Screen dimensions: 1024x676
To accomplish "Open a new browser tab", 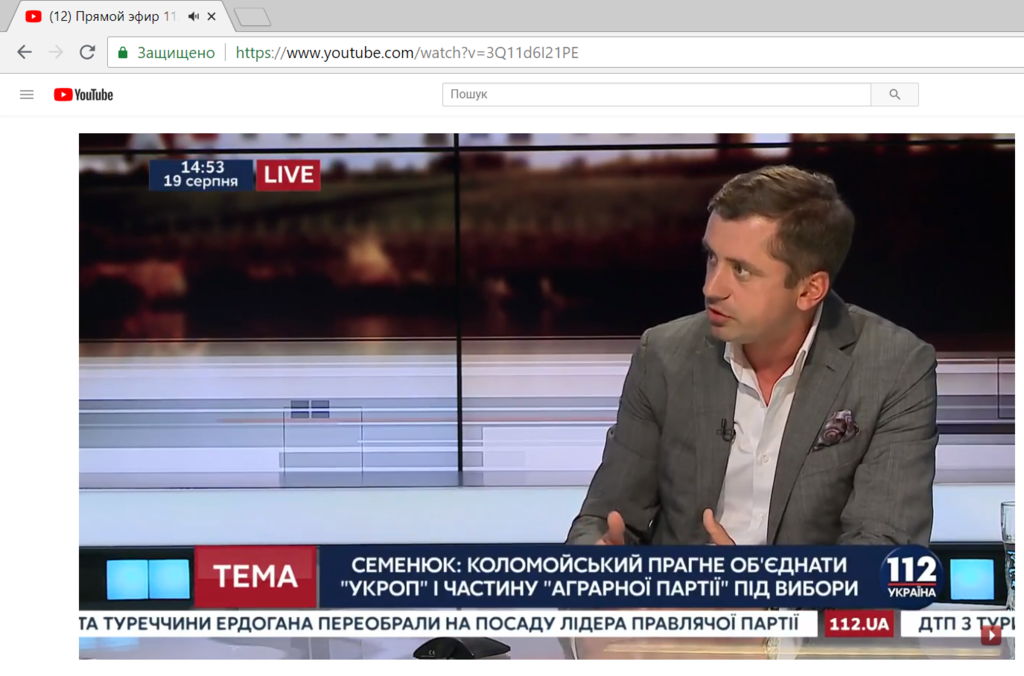I will (x=252, y=17).
